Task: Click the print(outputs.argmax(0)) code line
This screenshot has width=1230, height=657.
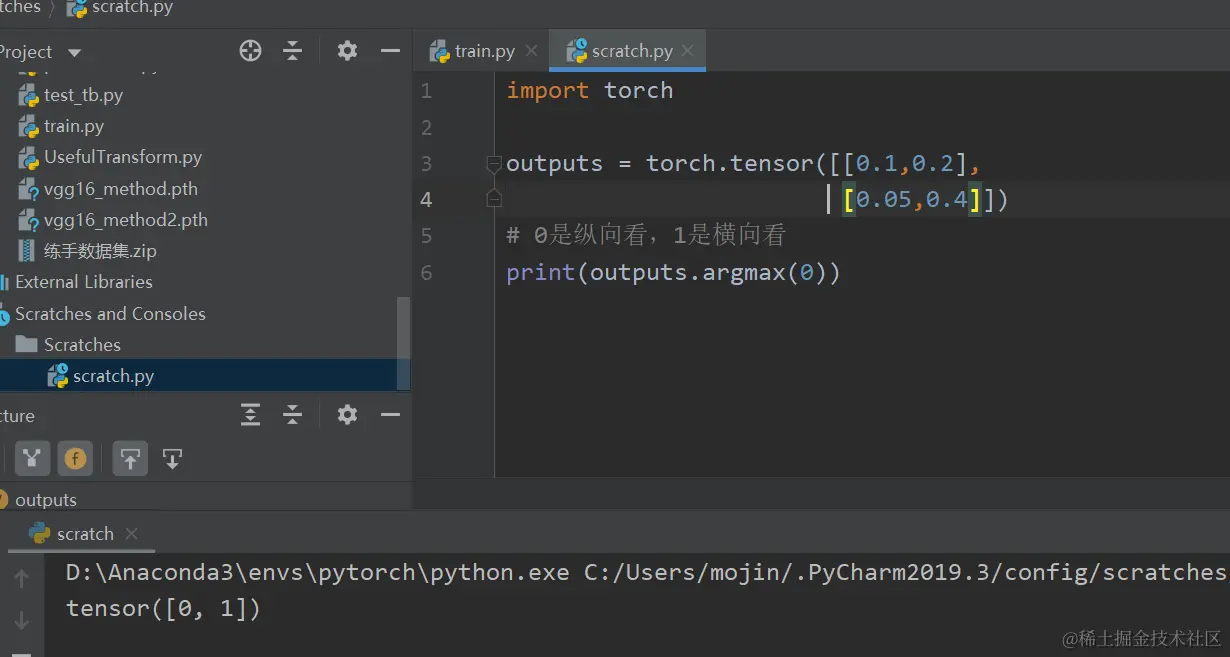Action: pos(673,272)
